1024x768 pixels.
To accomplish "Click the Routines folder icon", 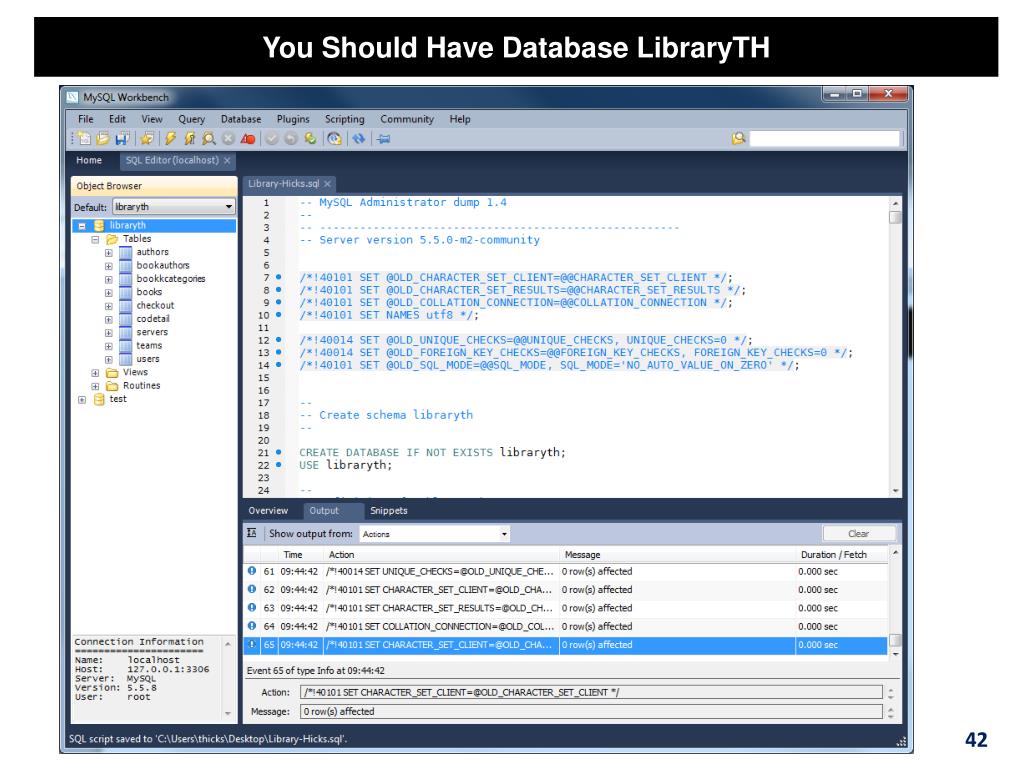I will point(112,386).
